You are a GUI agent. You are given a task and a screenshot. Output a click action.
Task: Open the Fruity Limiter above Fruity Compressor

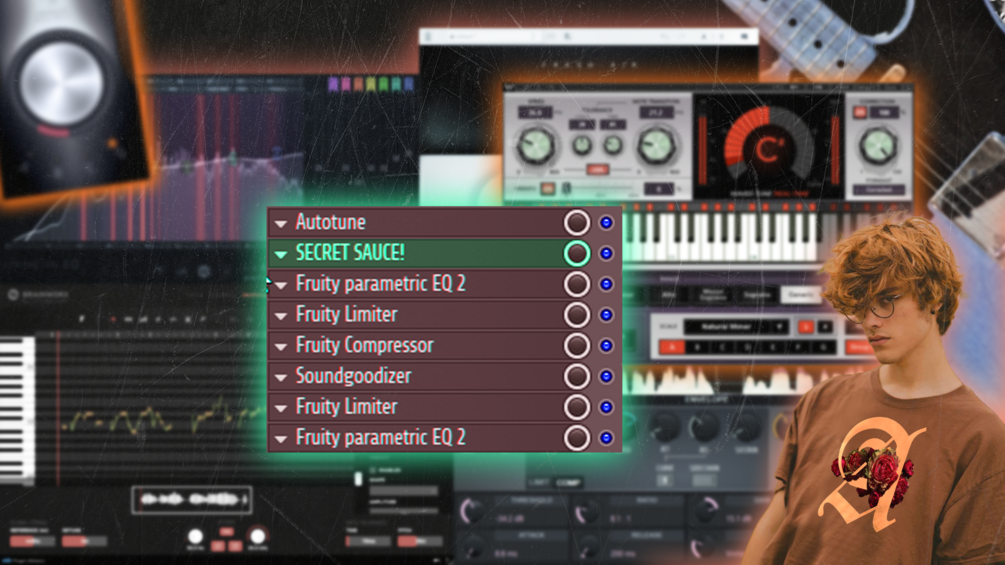point(347,315)
